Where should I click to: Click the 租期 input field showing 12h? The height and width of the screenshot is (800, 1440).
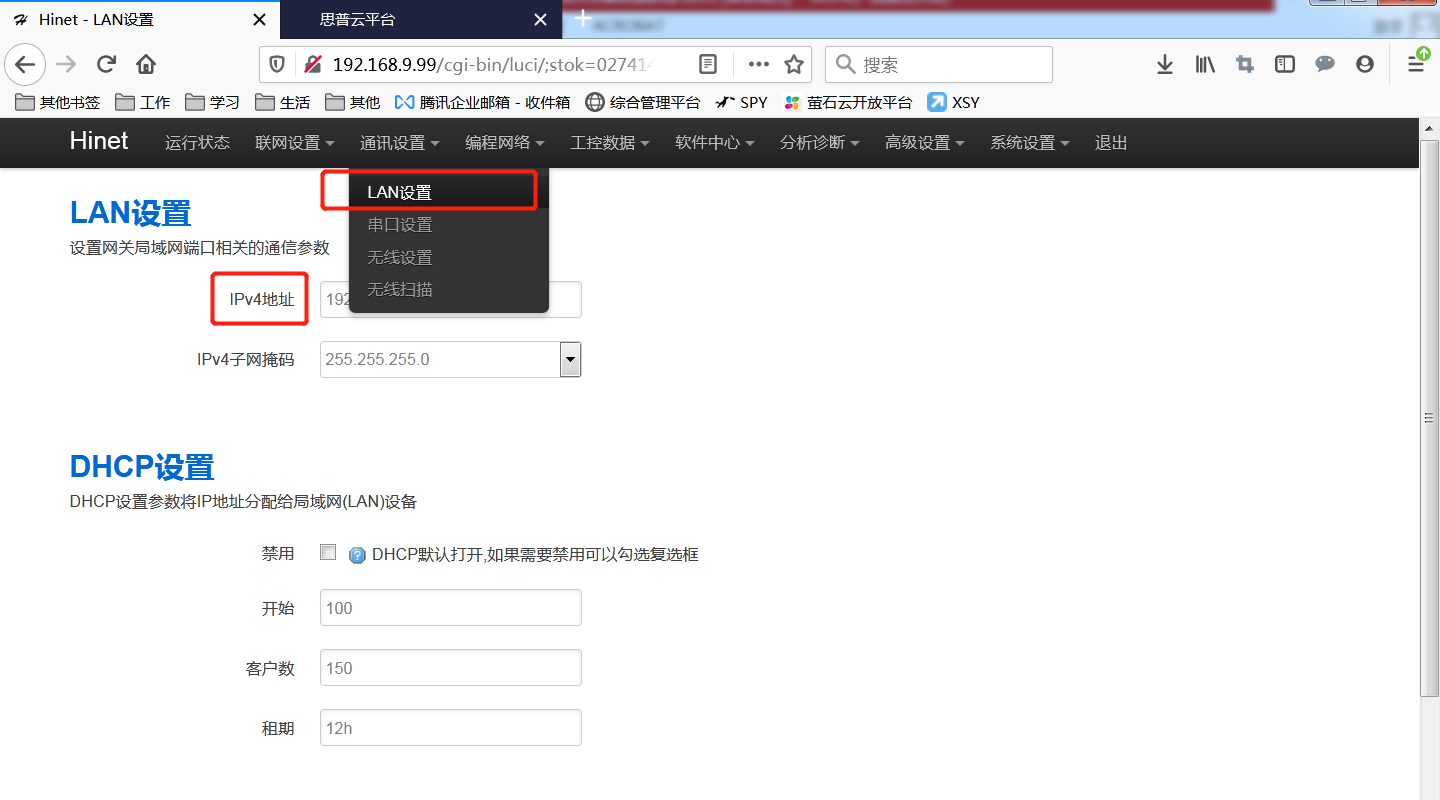coord(450,727)
